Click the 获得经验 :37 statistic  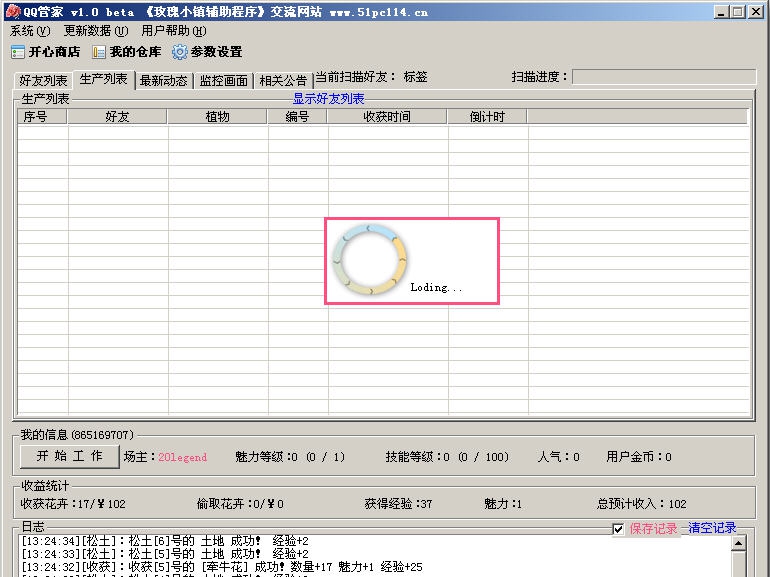pyautogui.click(x=398, y=504)
